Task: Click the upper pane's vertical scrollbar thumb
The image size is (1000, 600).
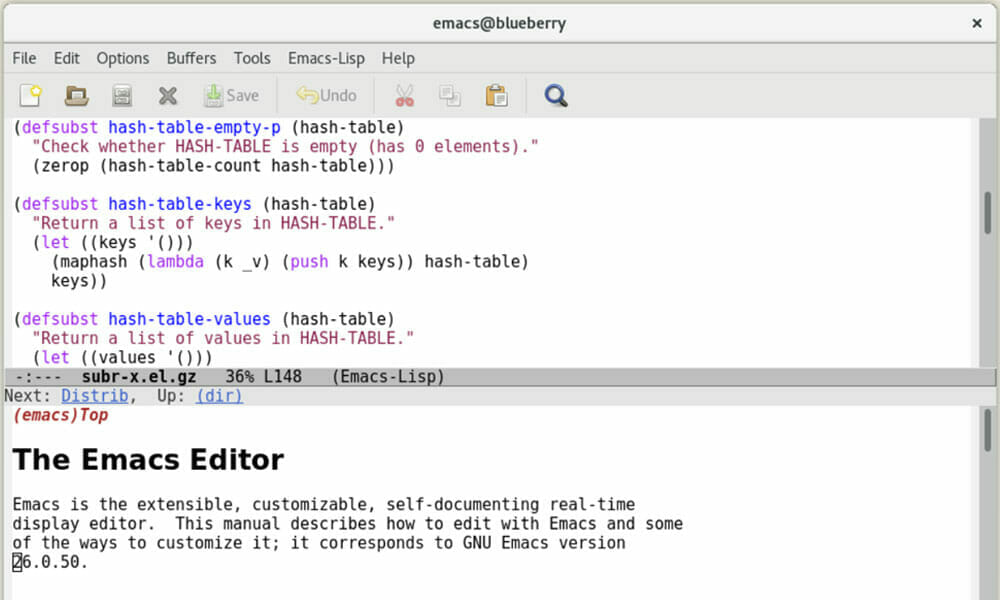Action: pos(988,212)
